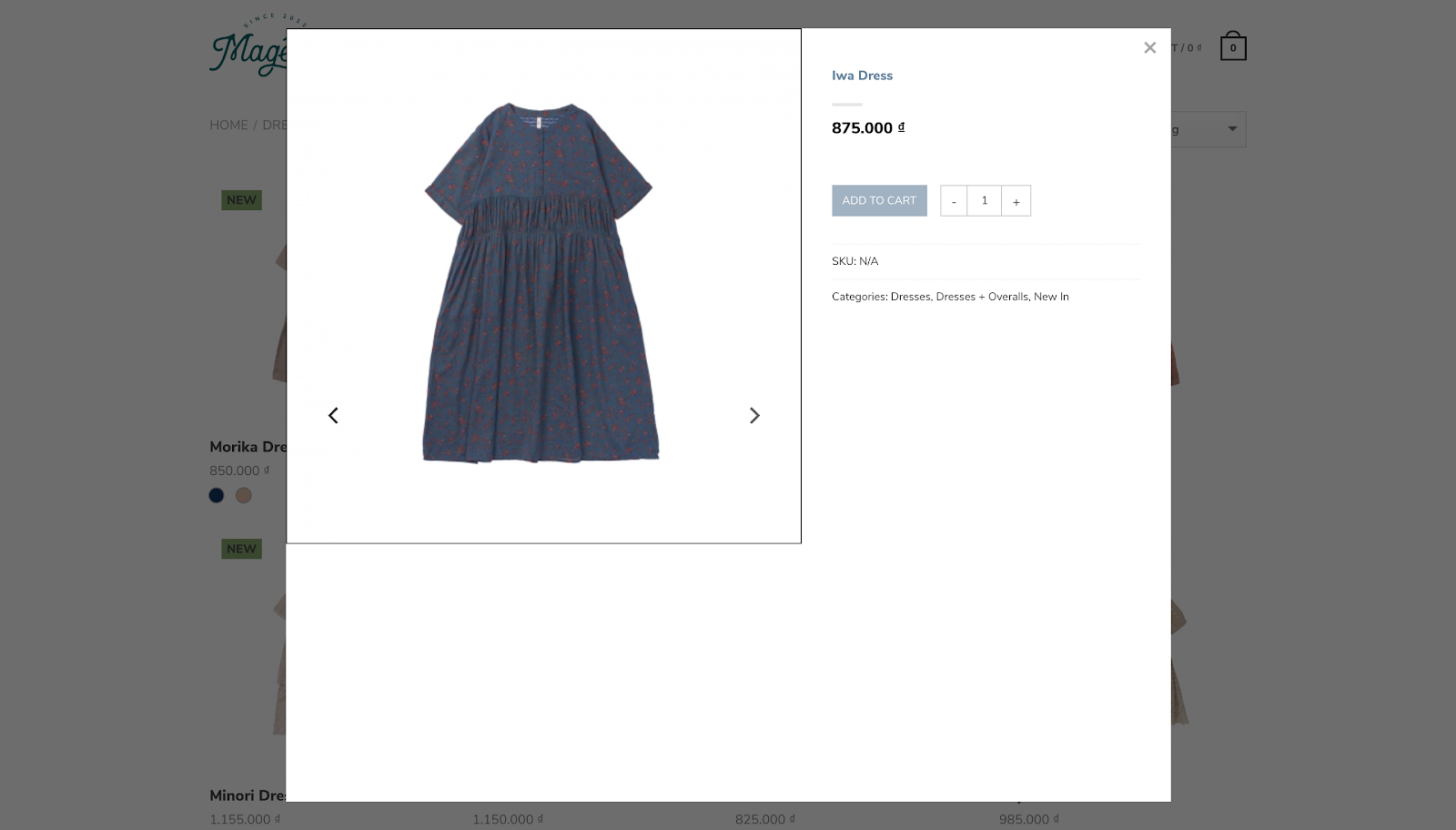1456x830 pixels.
Task: Decrease quantity with minus button
Action: click(954, 201)
